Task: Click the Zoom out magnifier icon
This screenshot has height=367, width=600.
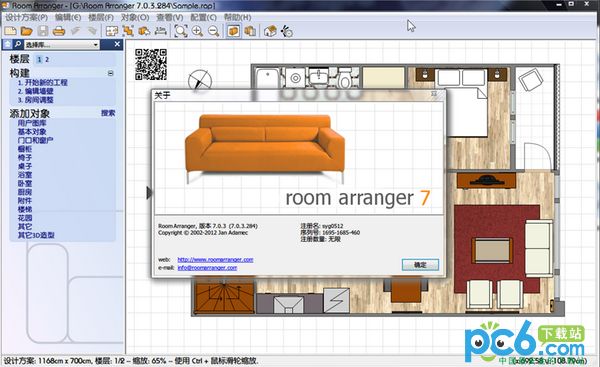Action: point(214,31)
